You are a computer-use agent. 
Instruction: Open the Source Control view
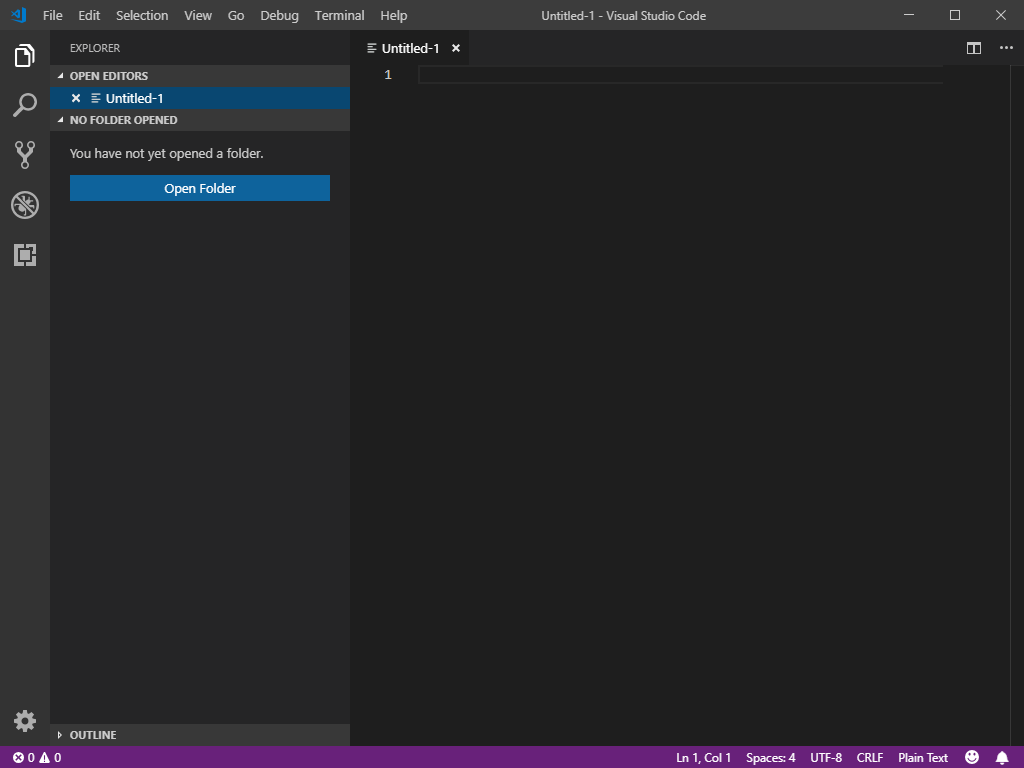pos(25,155)
